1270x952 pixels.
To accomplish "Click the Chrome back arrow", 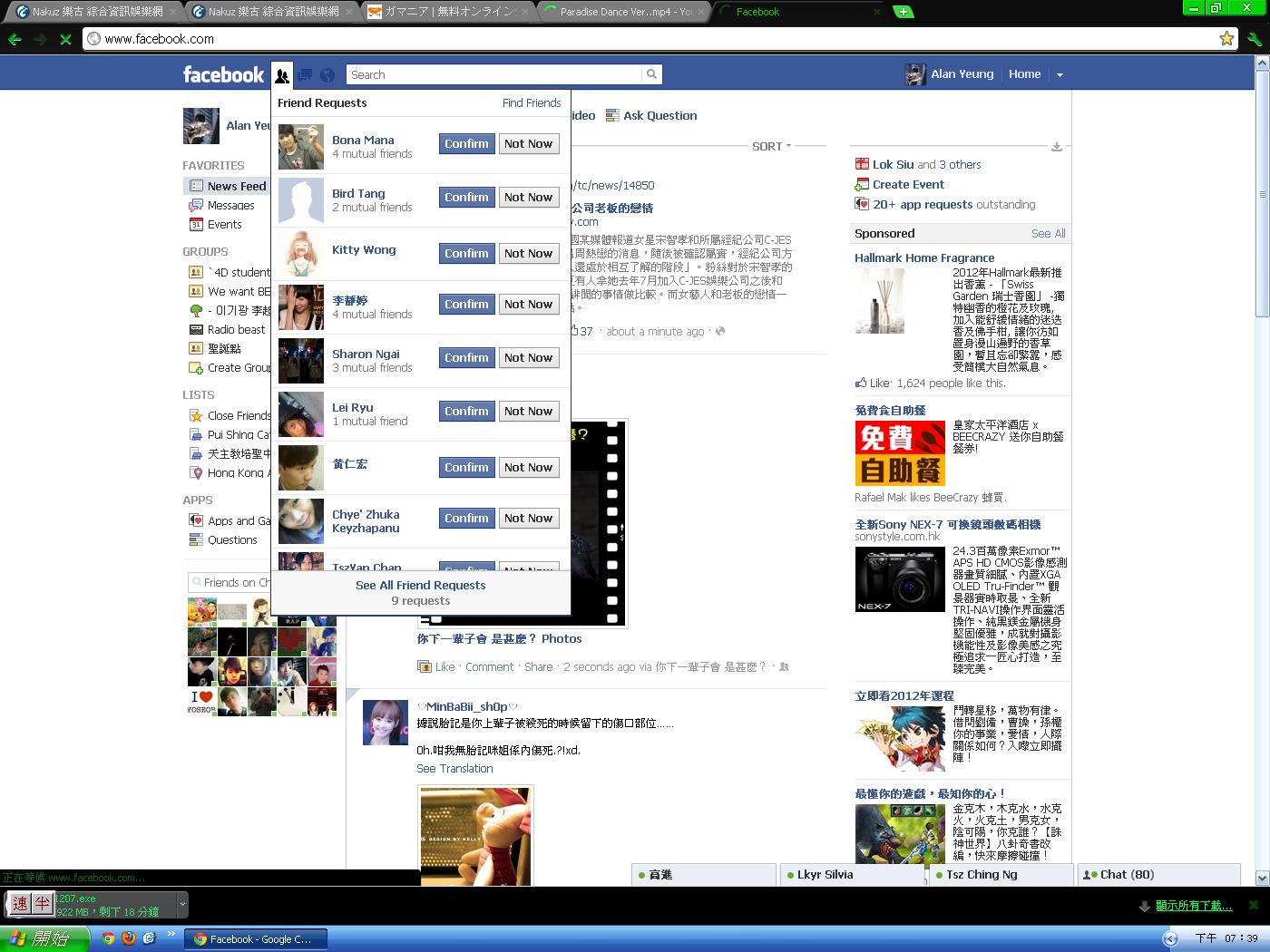I will (15, 39).
